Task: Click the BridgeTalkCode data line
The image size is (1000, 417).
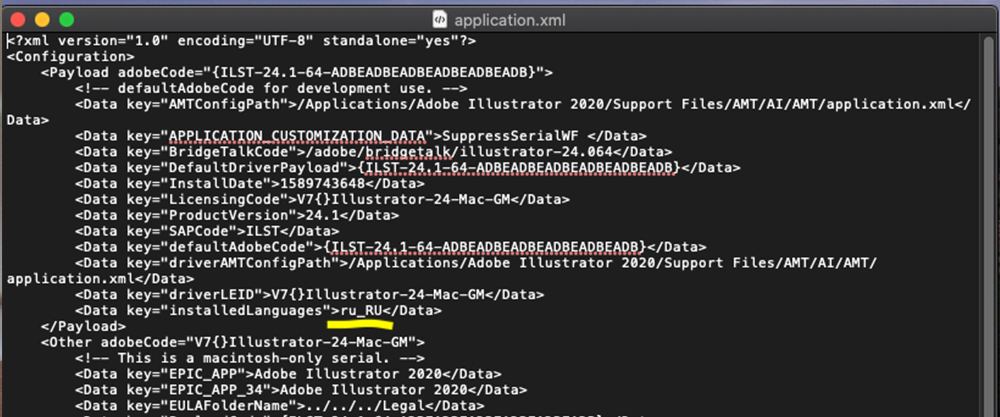Action: (x=374, y=152)
